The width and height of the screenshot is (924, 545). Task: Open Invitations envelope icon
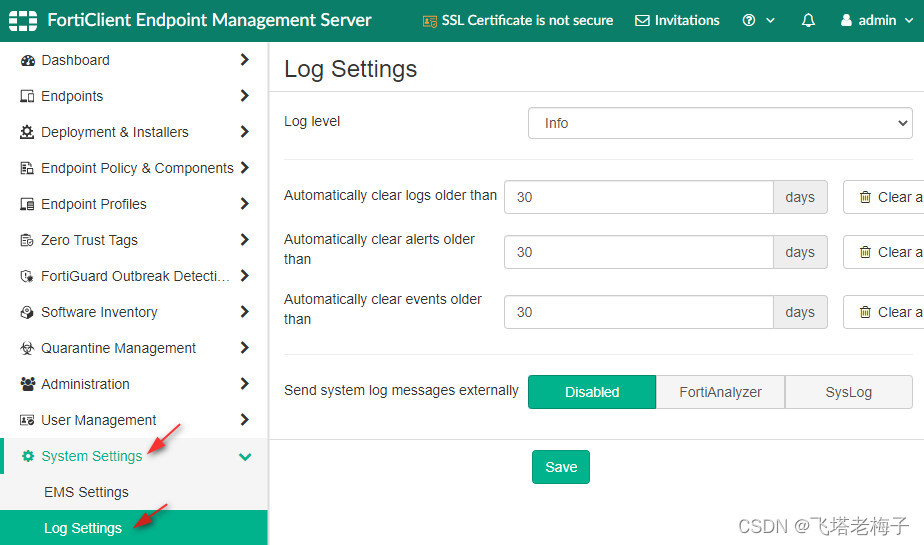(x=642, y=21)
